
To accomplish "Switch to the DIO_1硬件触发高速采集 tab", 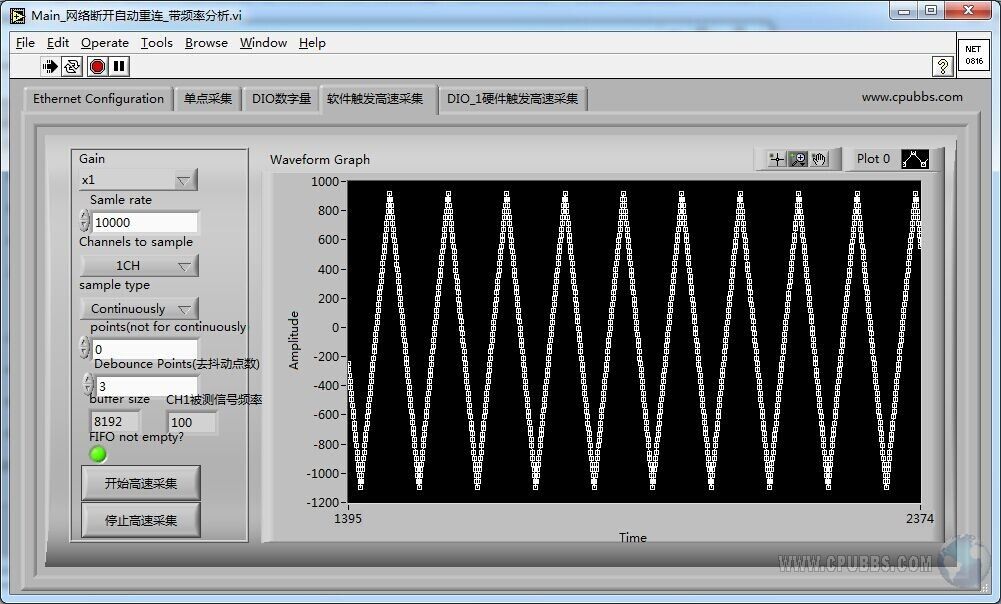I will pos(513,99).
